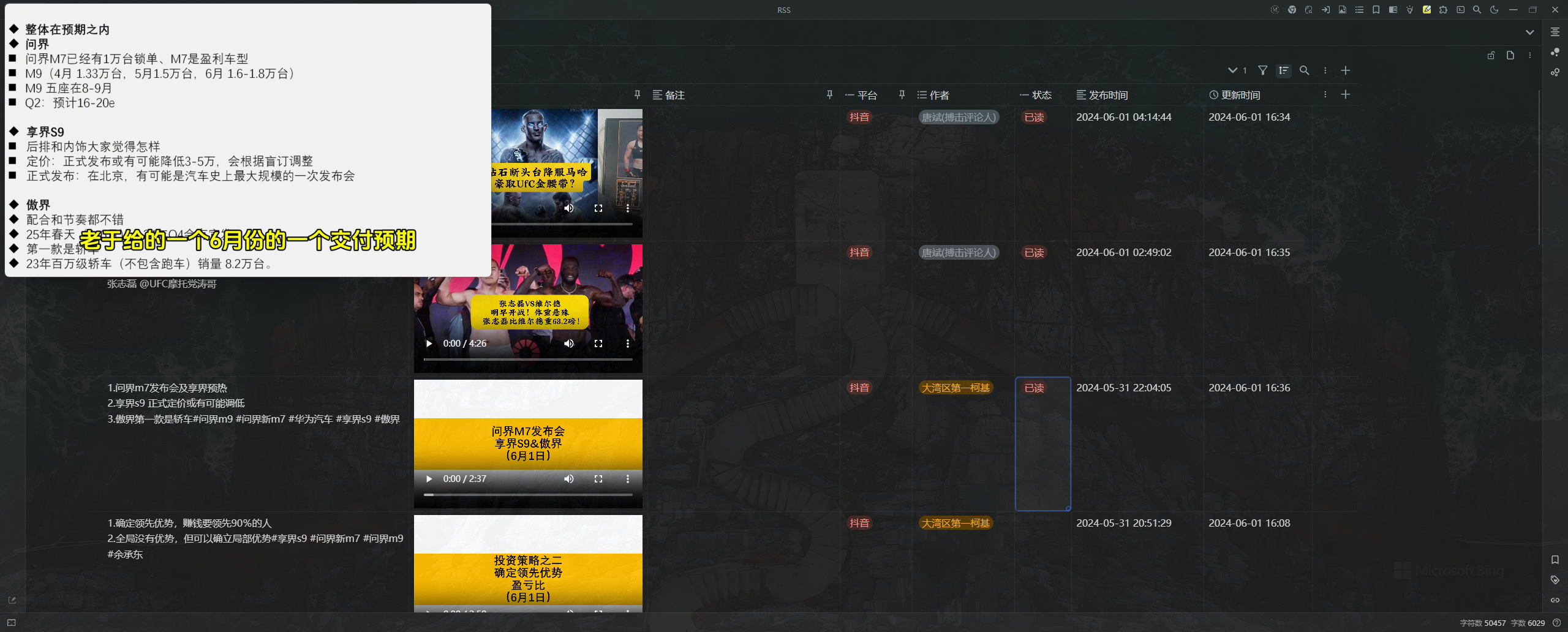Click the yellow highlighter pen icon
Image resolution: width=1568 pixels, height=632 pixels.
pyautogui.click(x=1427, y=10)
